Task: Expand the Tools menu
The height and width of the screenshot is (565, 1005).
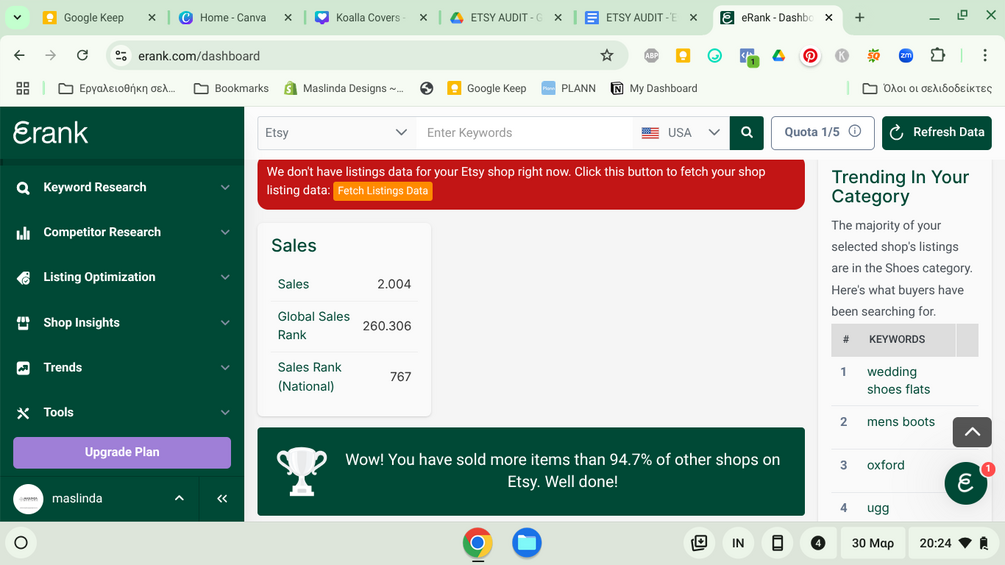Action: pos(225,413)
